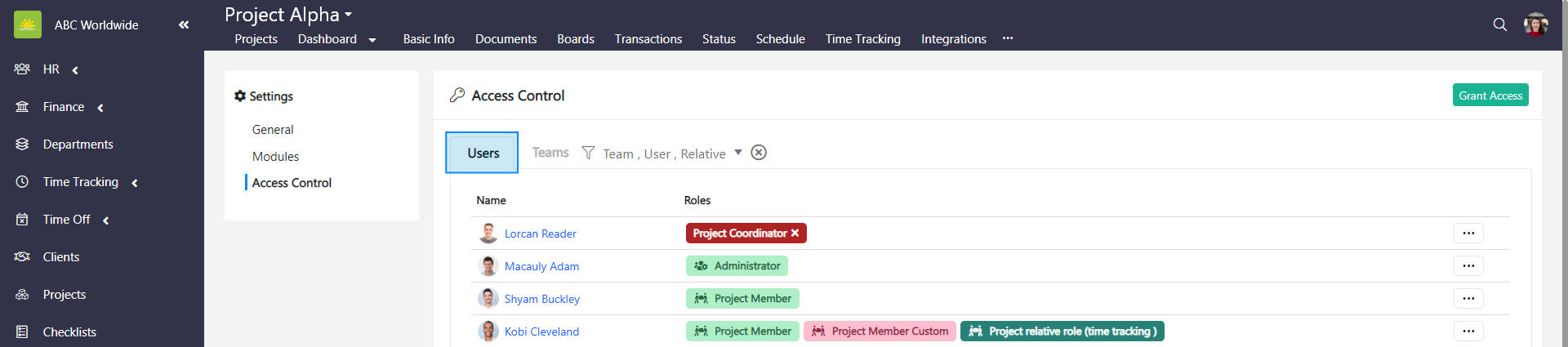Expand the Team, User, Relative filter dropdown
Viewport: 1568px width, 347px height.
(x=738, y=153)
